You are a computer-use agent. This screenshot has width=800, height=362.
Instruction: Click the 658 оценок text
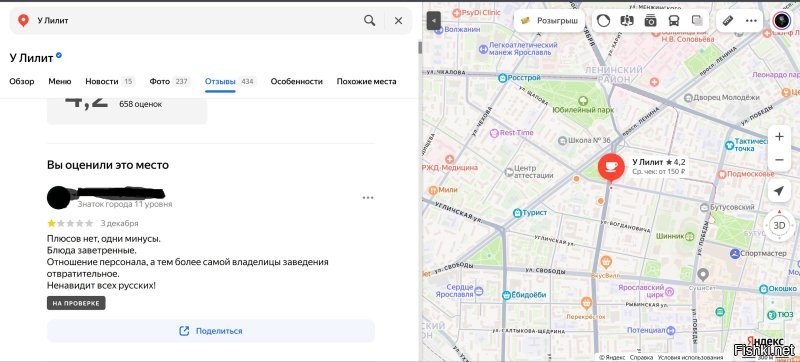[x=140, y=104]
